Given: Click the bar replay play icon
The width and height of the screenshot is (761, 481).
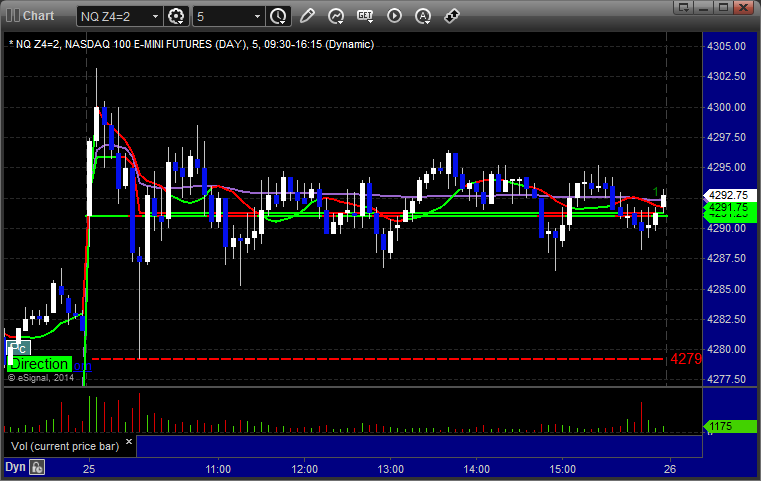Looking at the screenshot, I should [394, 16].
